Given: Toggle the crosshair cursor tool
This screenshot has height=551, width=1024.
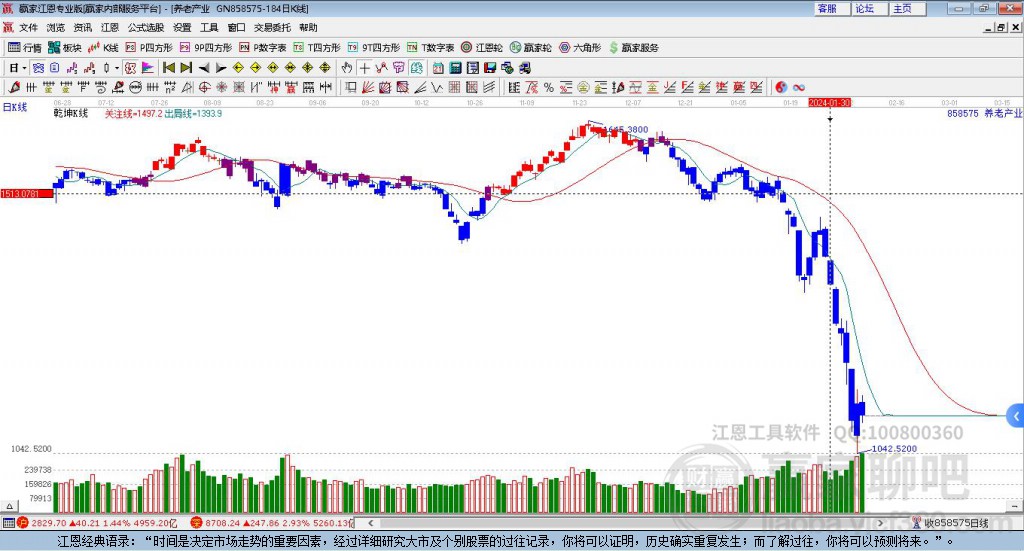Looking at the screenshot, I should pyautogui.click(x=364, y=68).
